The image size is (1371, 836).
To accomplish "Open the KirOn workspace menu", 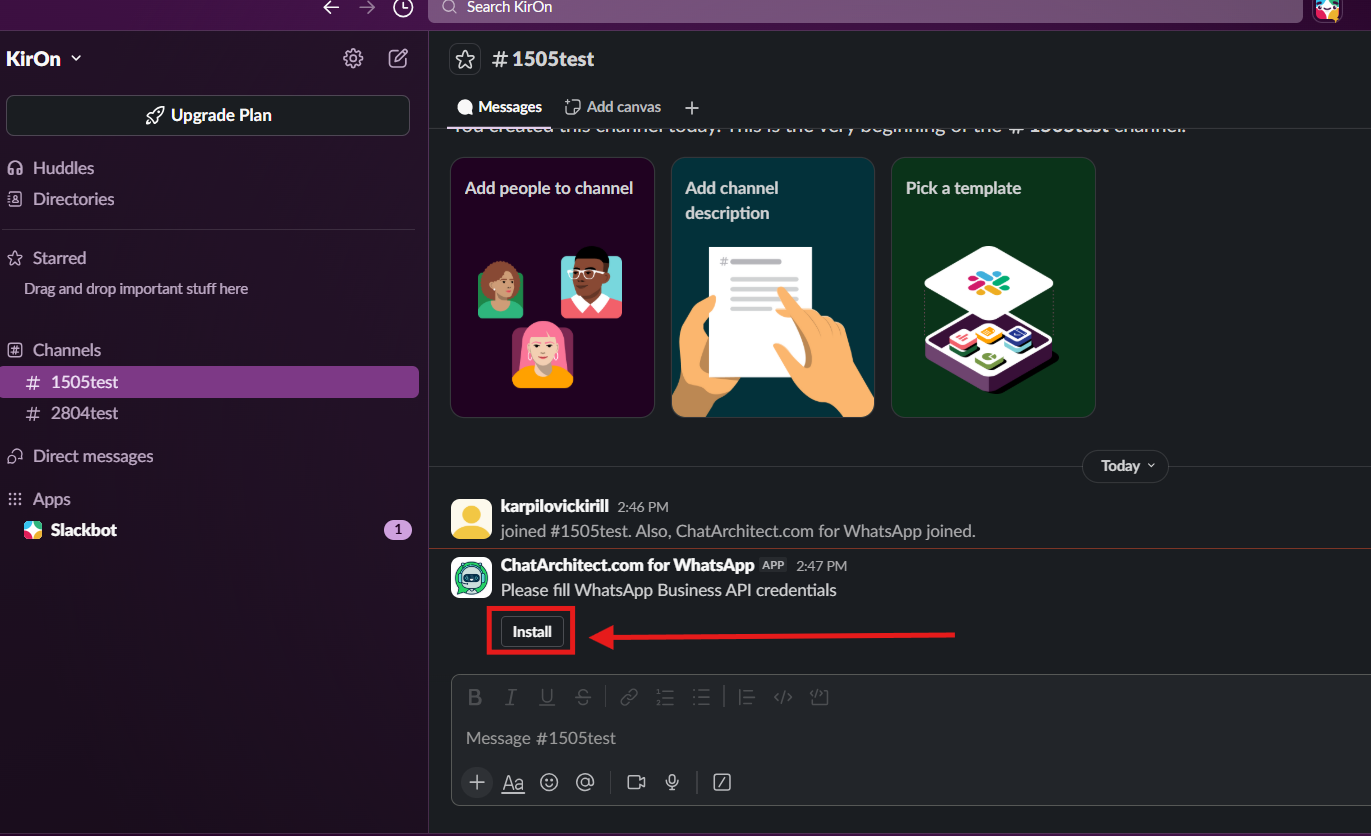I will pyautogui.click(x=44, y=58).
